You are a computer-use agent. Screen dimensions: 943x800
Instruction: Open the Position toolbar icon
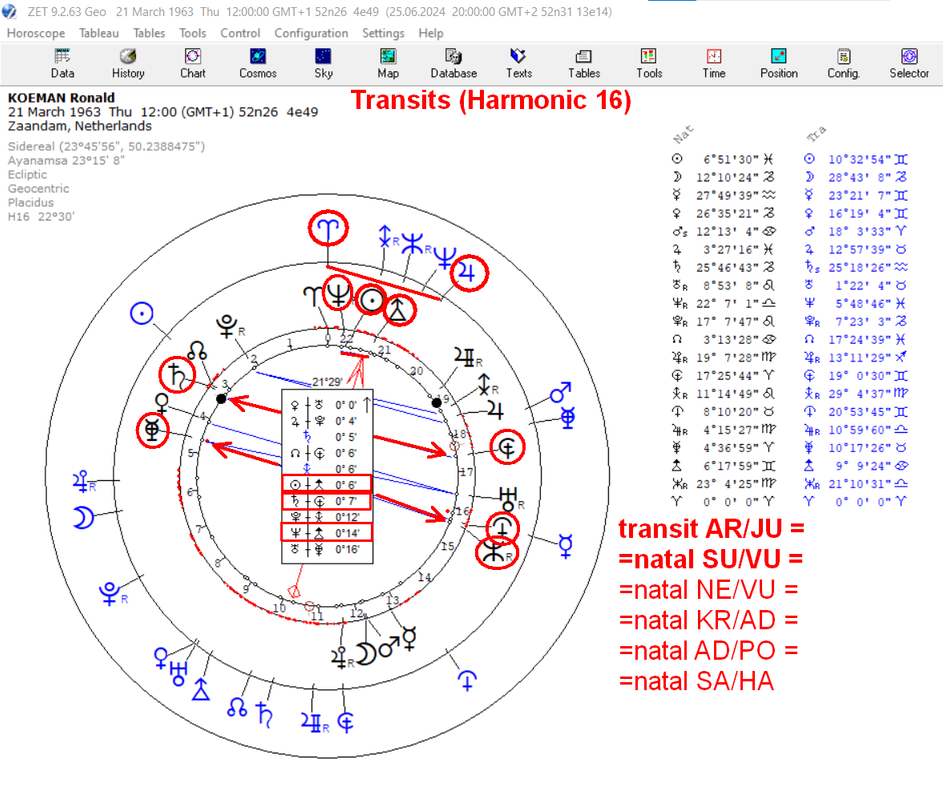click(x=779, y=64)
